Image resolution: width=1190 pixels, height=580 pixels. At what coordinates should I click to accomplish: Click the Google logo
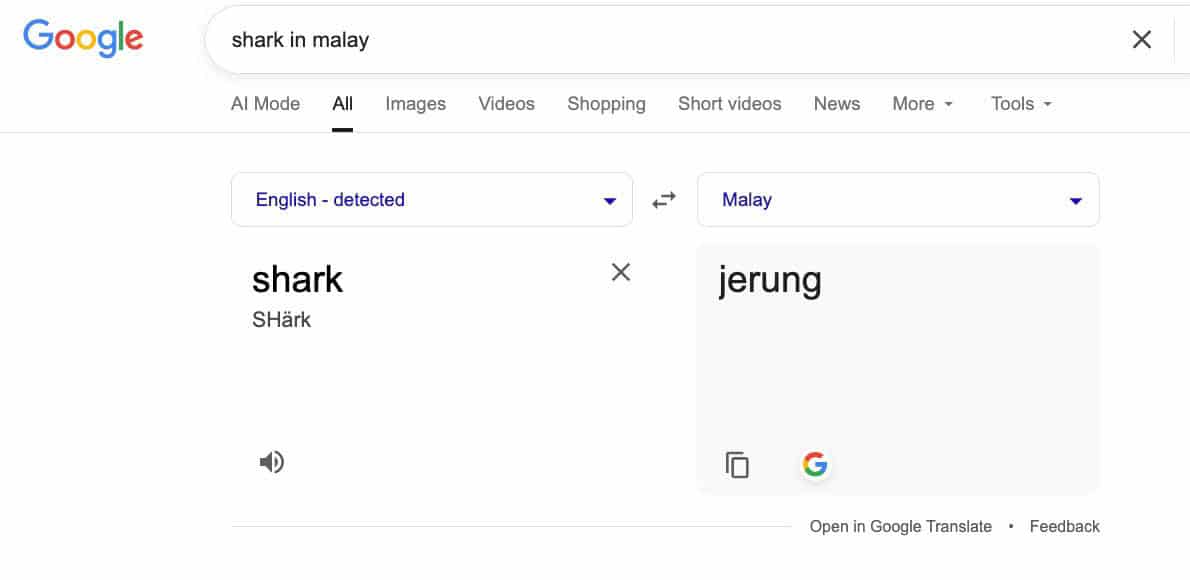[83, 37]
